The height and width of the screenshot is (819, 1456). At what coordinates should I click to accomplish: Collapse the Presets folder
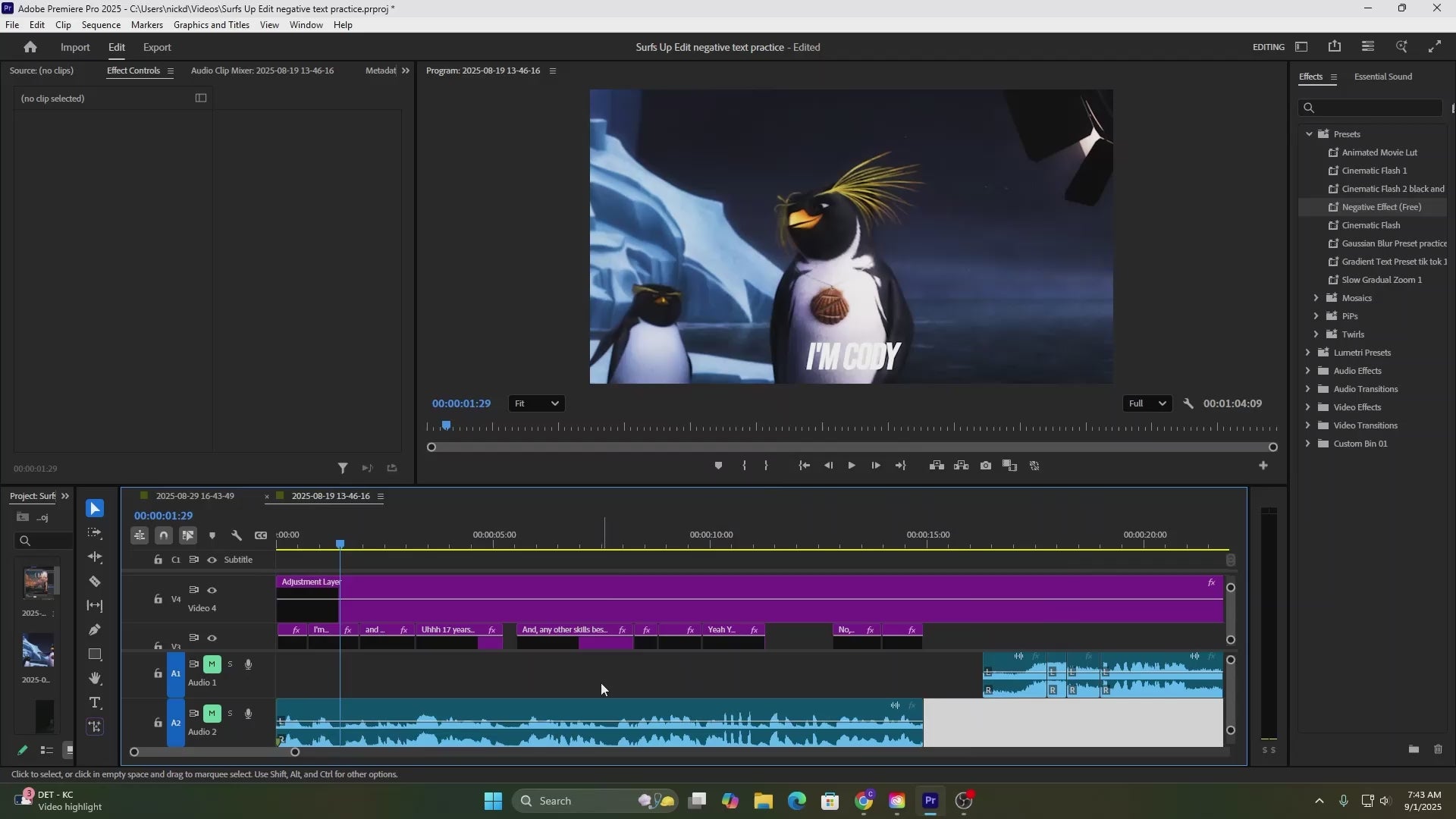1309,134
